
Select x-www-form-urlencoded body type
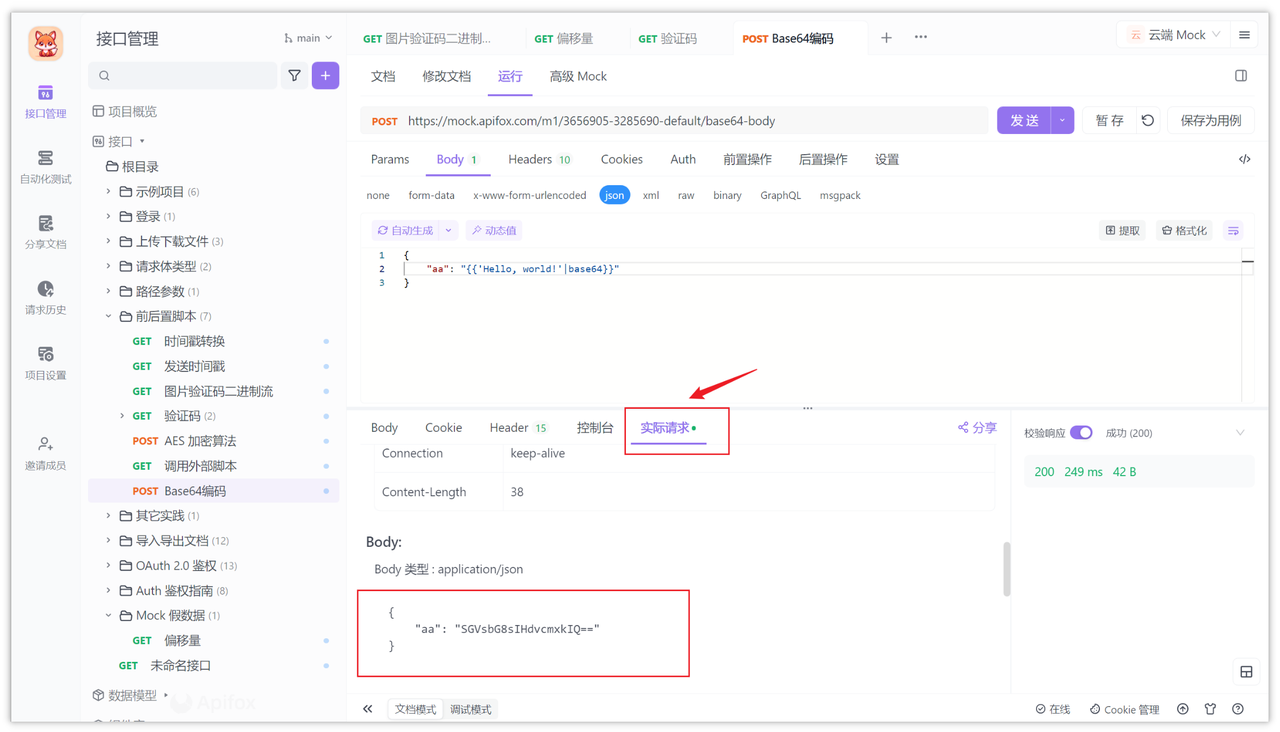click(530, 196)
